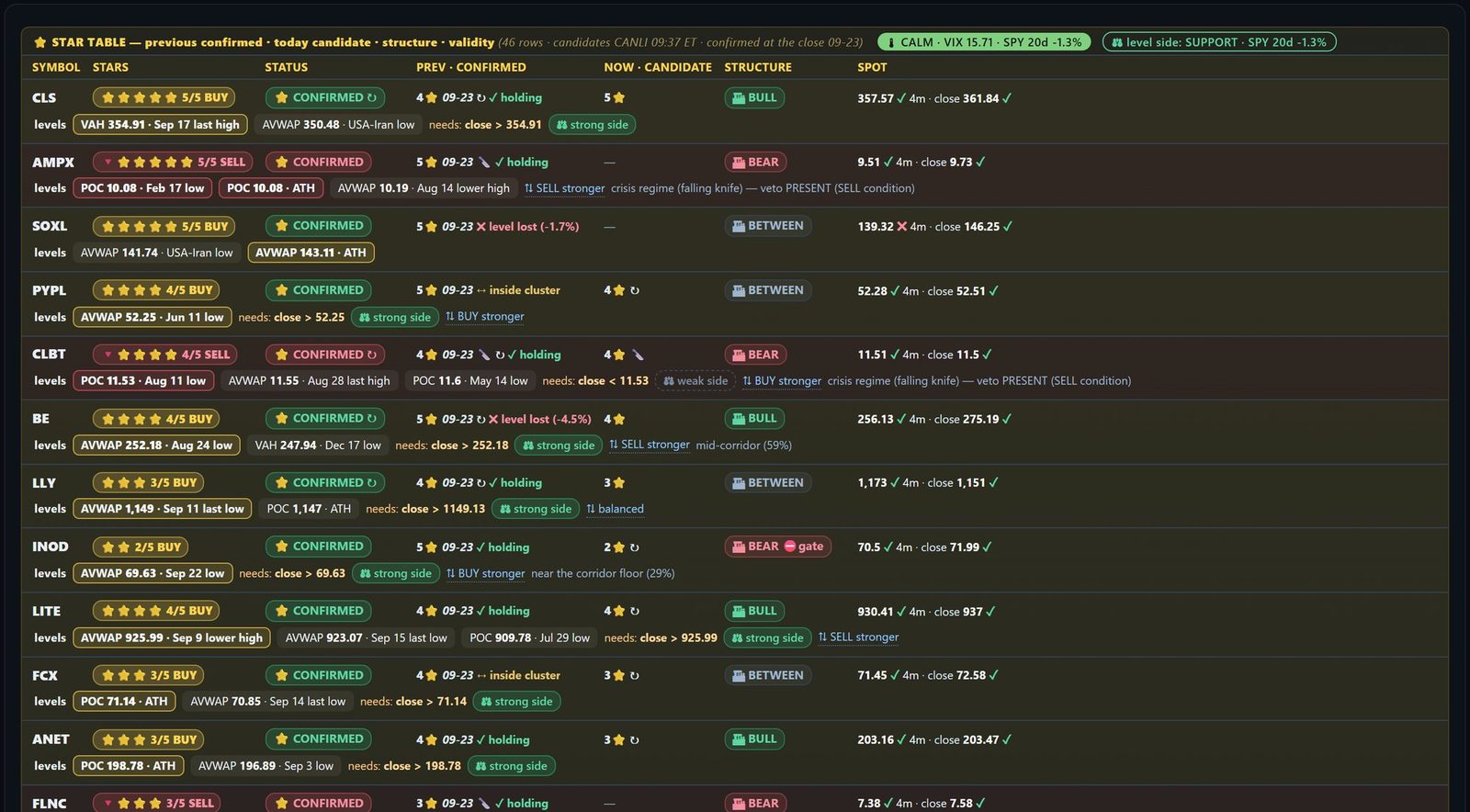Click POC 909.78 · Jul 29 low level
The height and width of the screenshot is (812, 1470).
tap(529, 637)
